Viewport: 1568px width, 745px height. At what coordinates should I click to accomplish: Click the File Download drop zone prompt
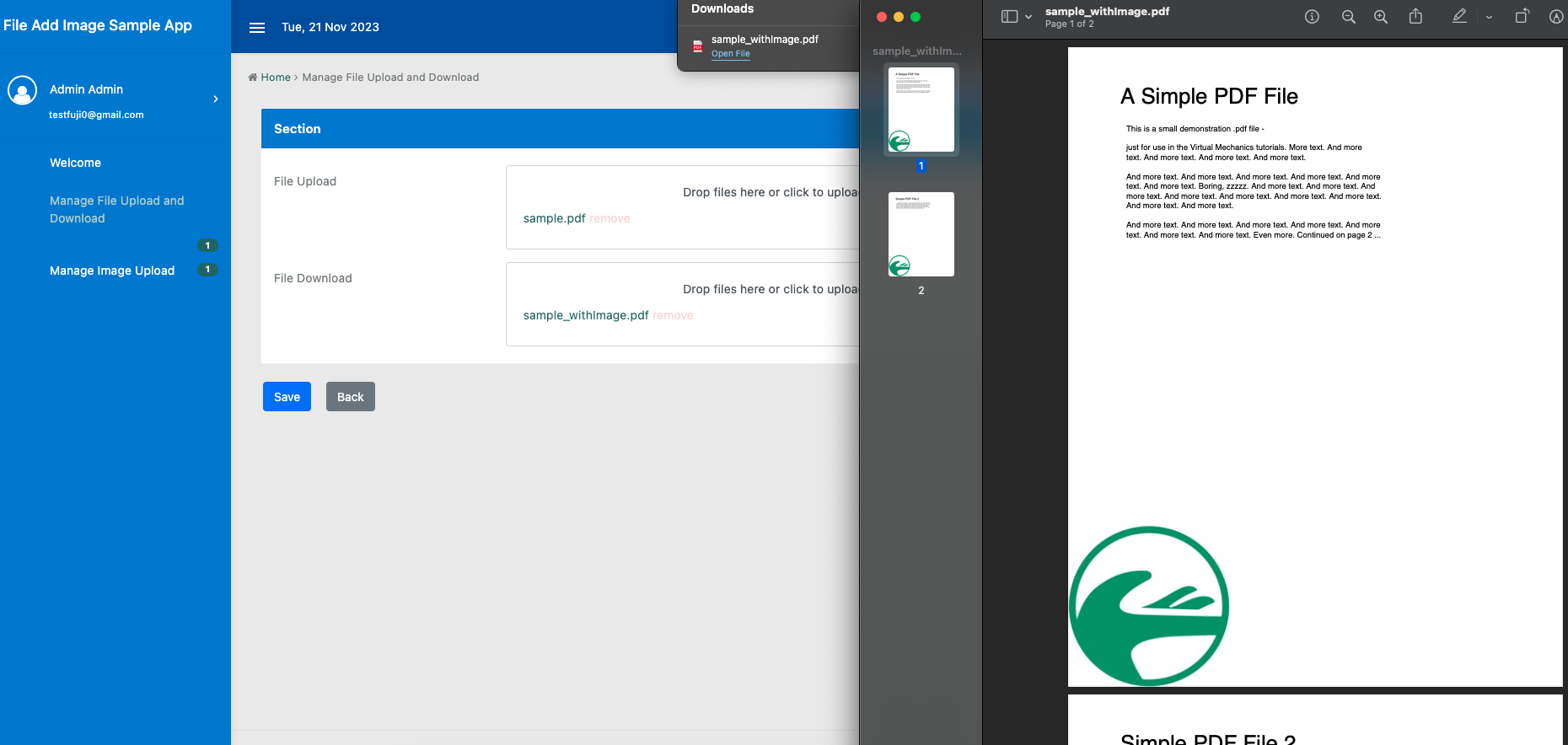(x=771, y=289)
